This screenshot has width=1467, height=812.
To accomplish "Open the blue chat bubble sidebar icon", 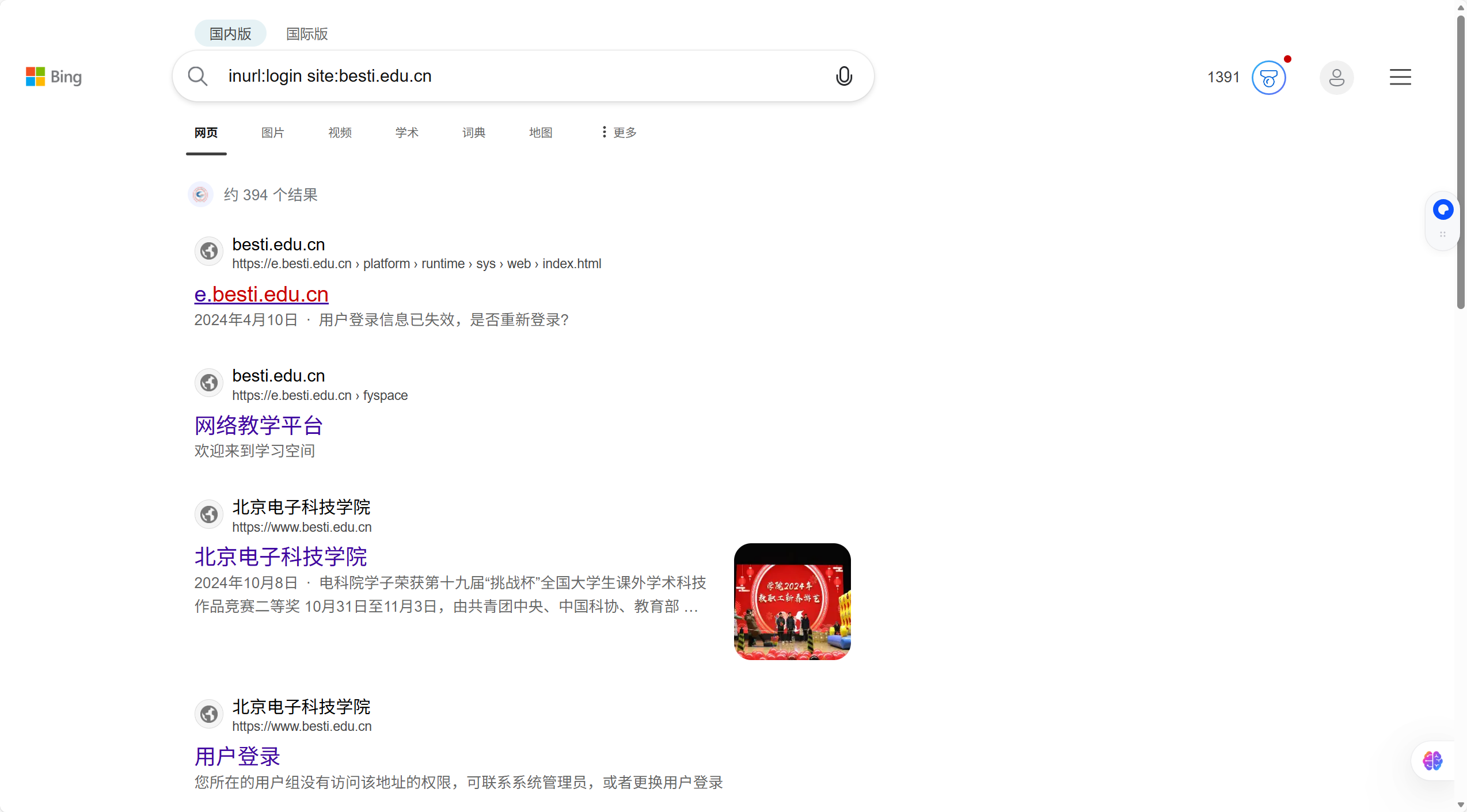I will (x=1443, y=209).
